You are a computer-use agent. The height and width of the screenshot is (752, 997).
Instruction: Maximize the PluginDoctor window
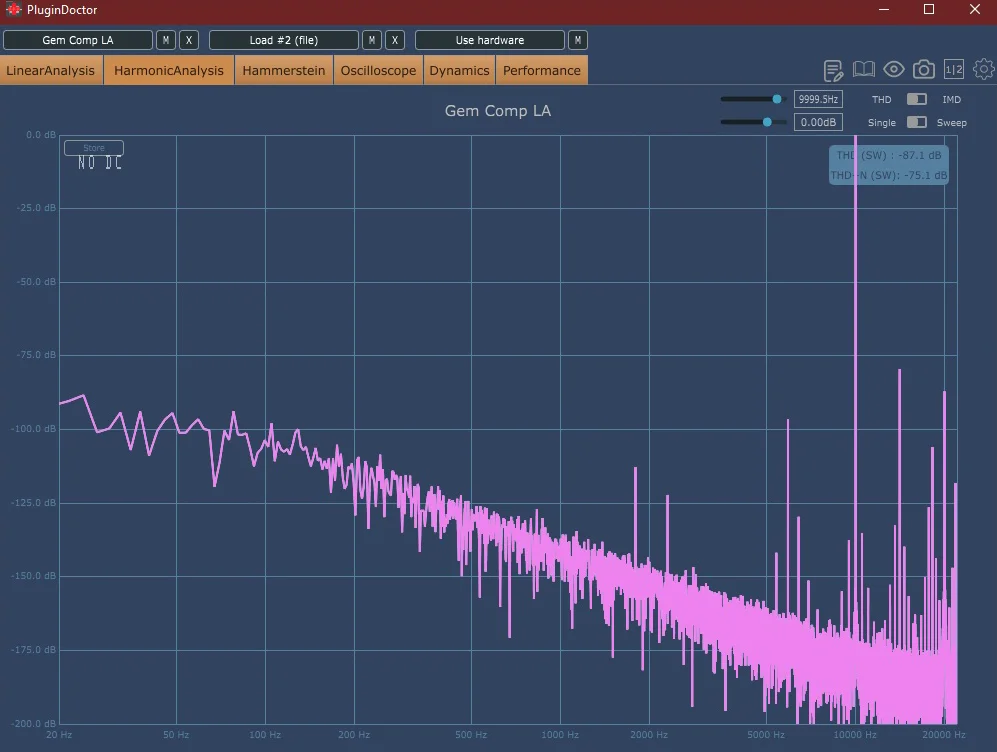coord(929,10)
